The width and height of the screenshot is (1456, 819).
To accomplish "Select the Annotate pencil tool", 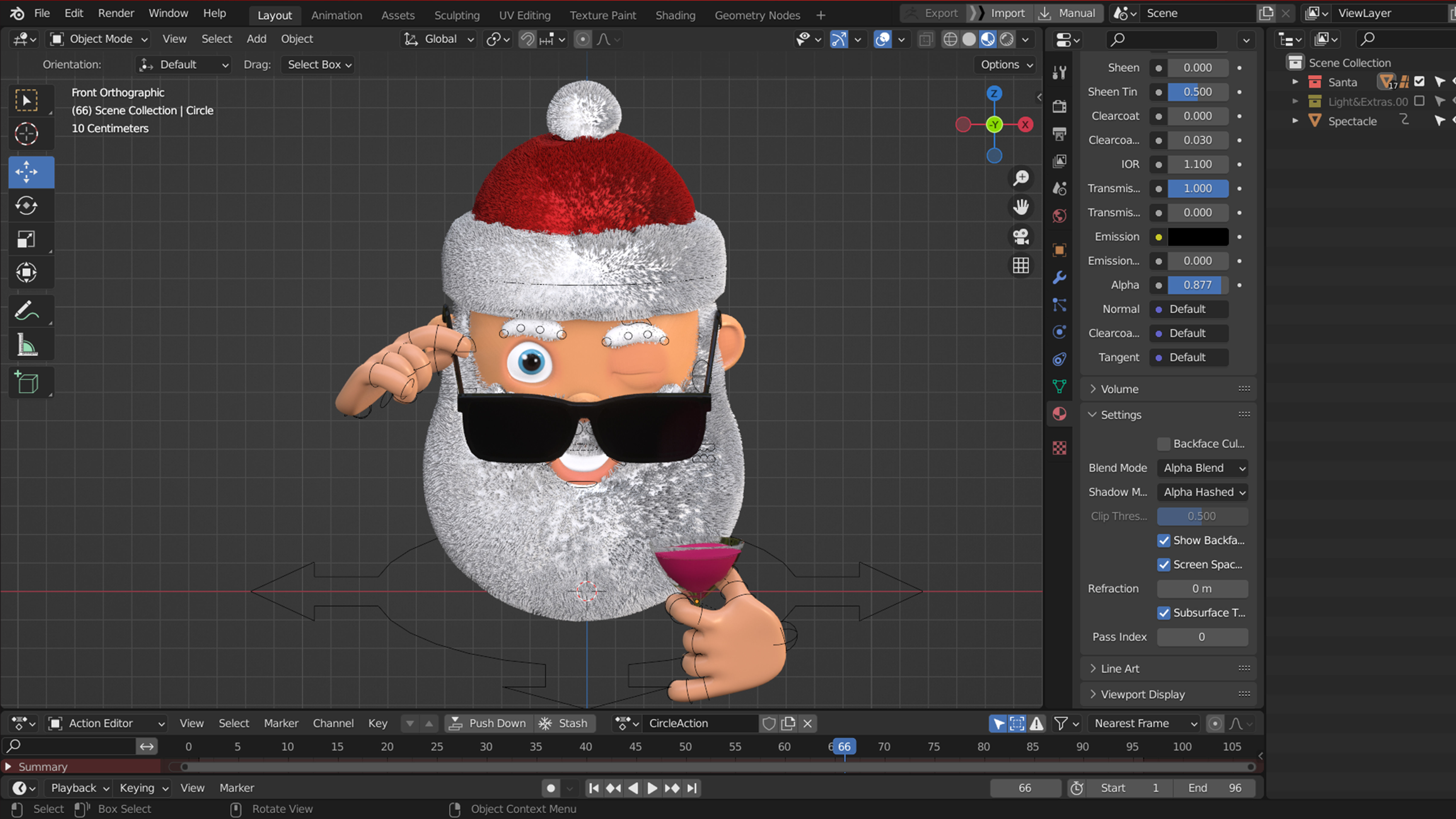I will click(x=27, y=311).
